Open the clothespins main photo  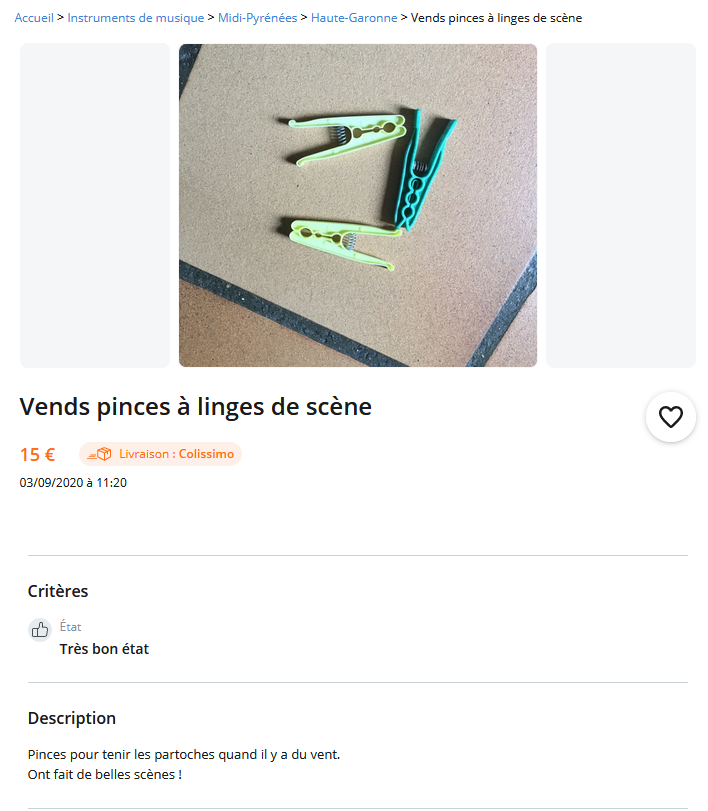[358, 205]
